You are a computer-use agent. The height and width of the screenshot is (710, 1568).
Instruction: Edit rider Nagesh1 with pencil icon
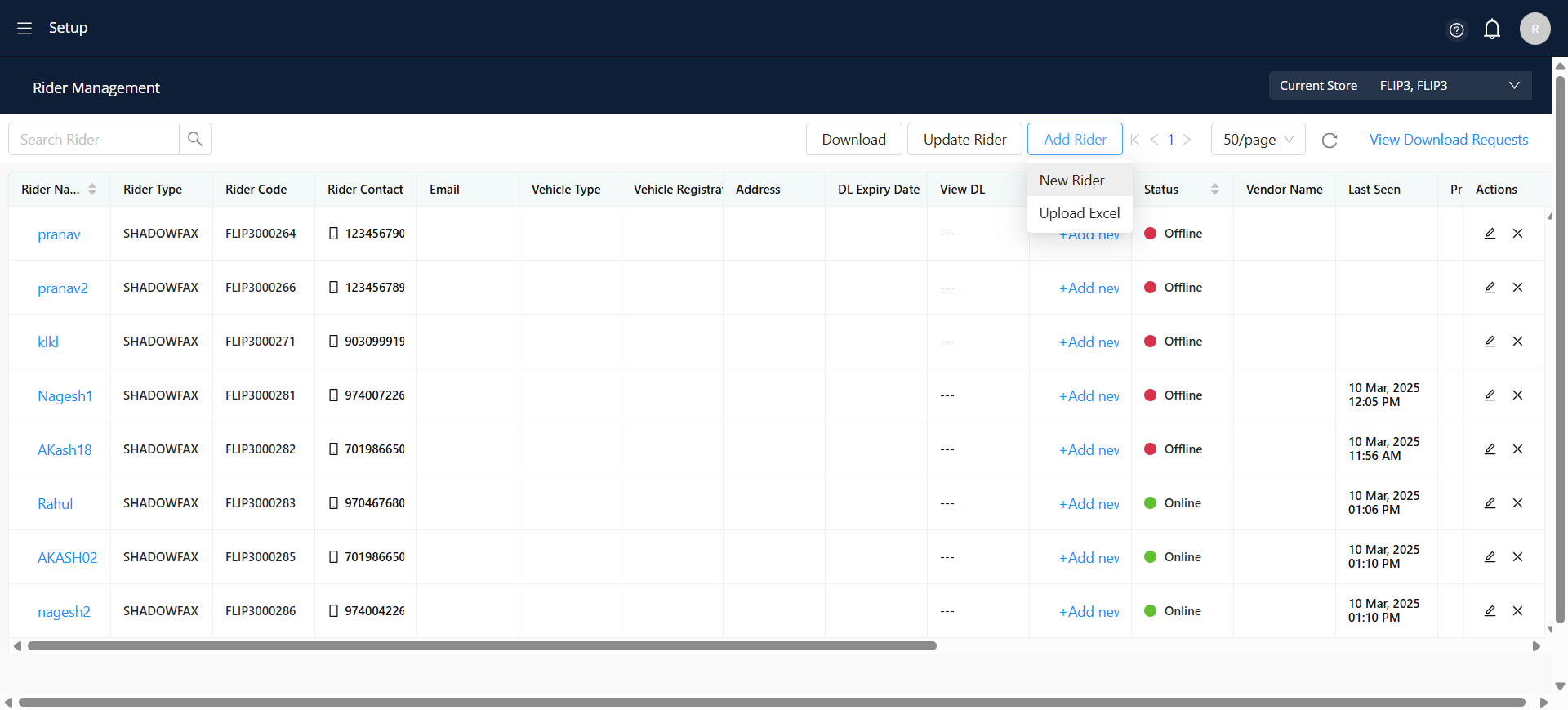(x=1490, y=395)
